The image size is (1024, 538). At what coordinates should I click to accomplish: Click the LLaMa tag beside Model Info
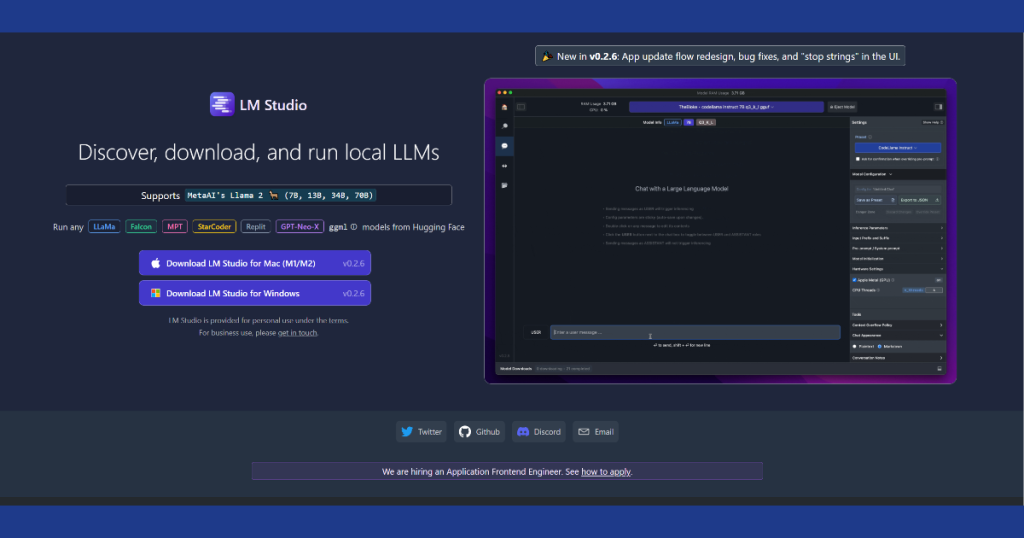[673, 122]
